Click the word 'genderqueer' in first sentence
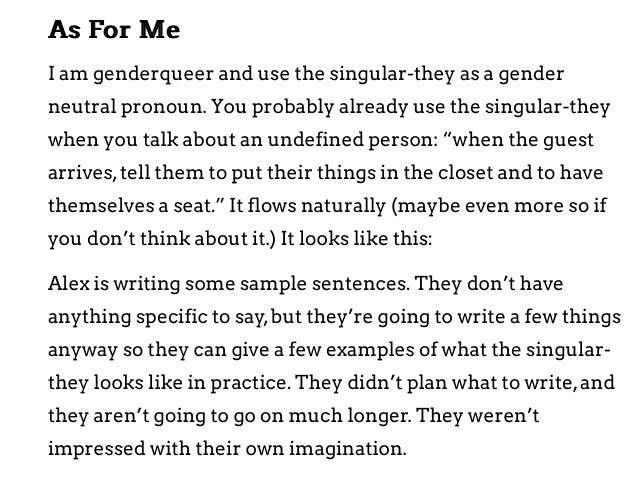 coord(153,75)
